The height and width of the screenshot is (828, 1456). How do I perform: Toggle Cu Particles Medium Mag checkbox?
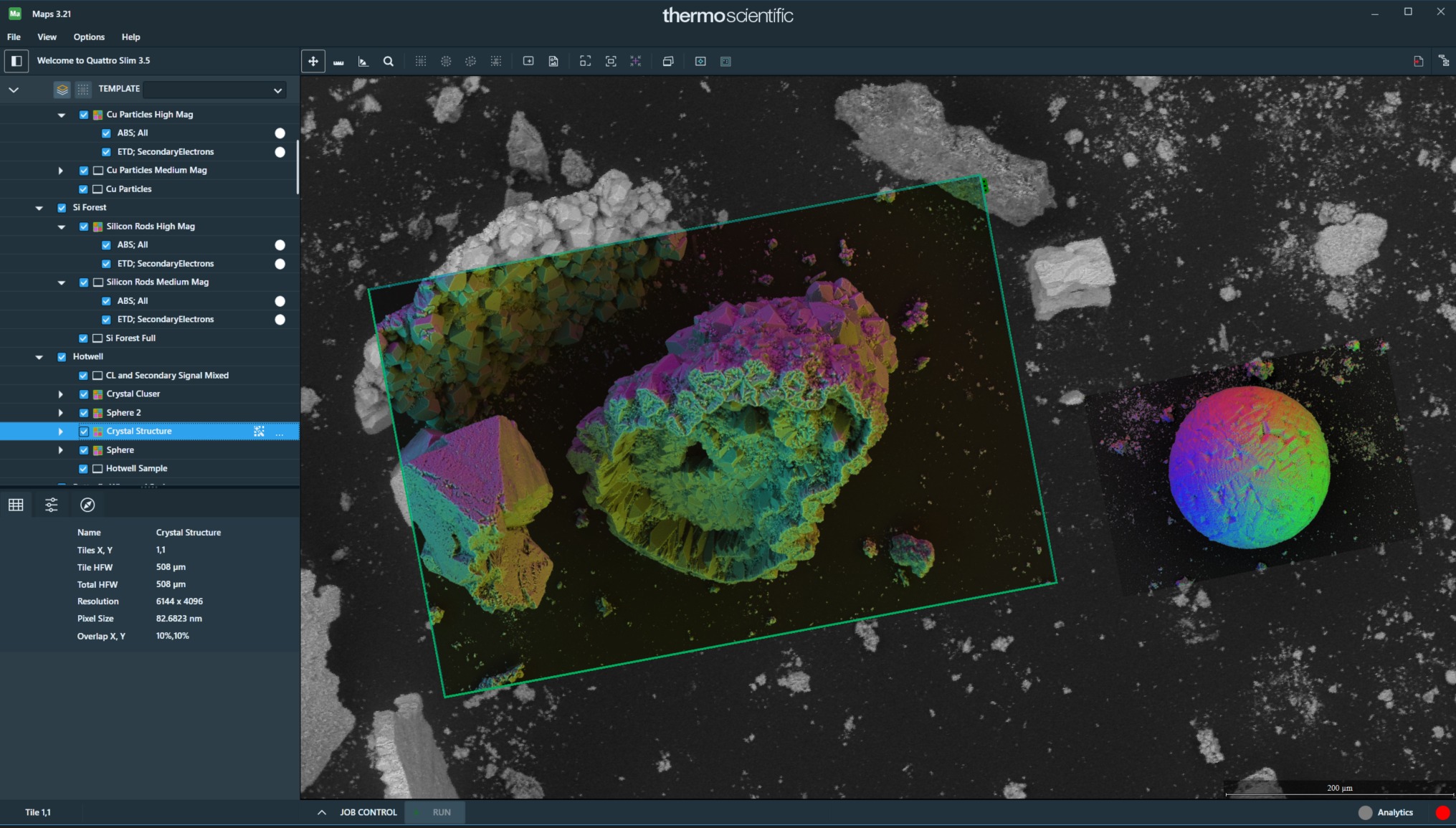coord(84,171)
